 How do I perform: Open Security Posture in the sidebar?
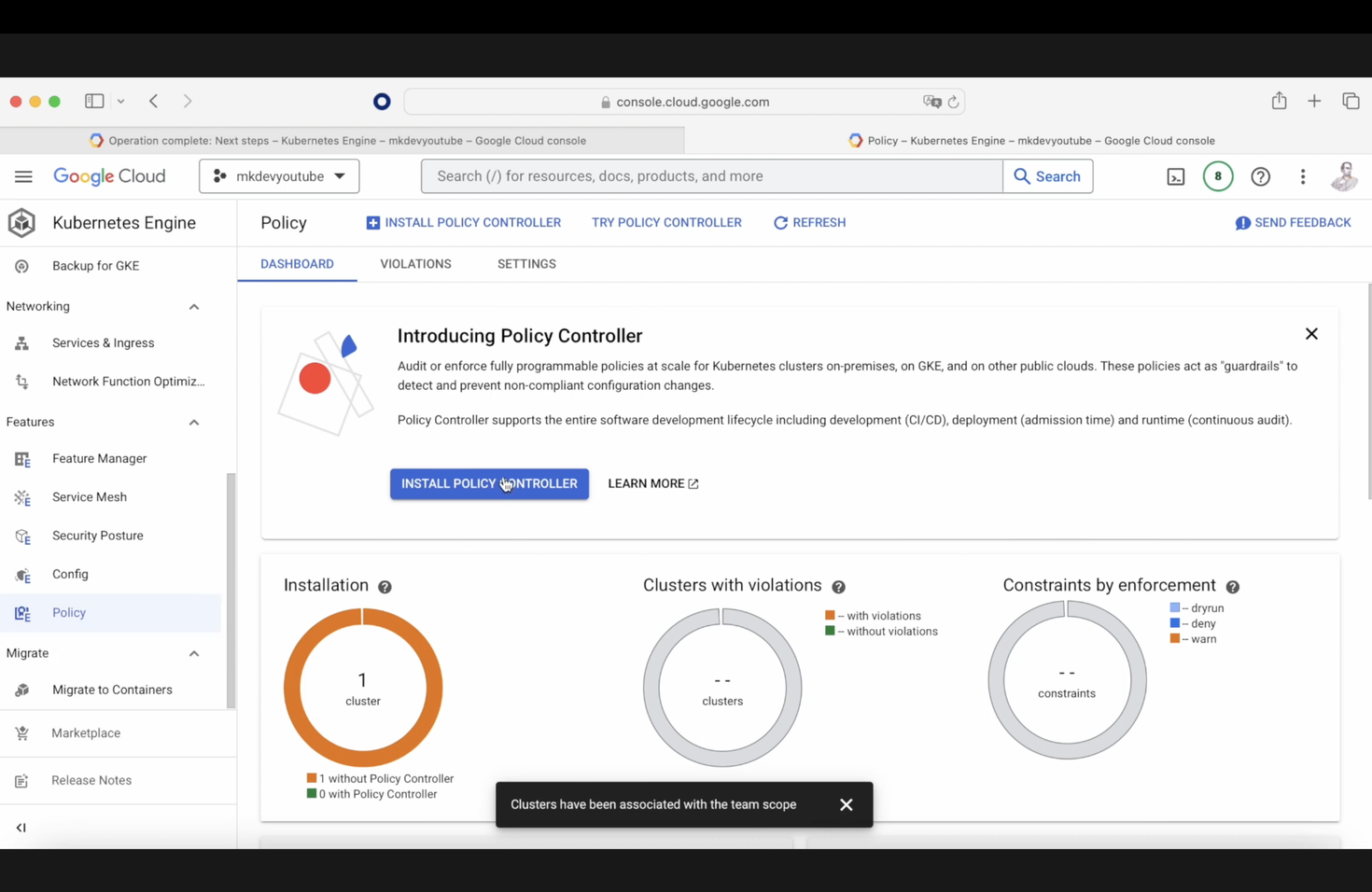(98, 537)
